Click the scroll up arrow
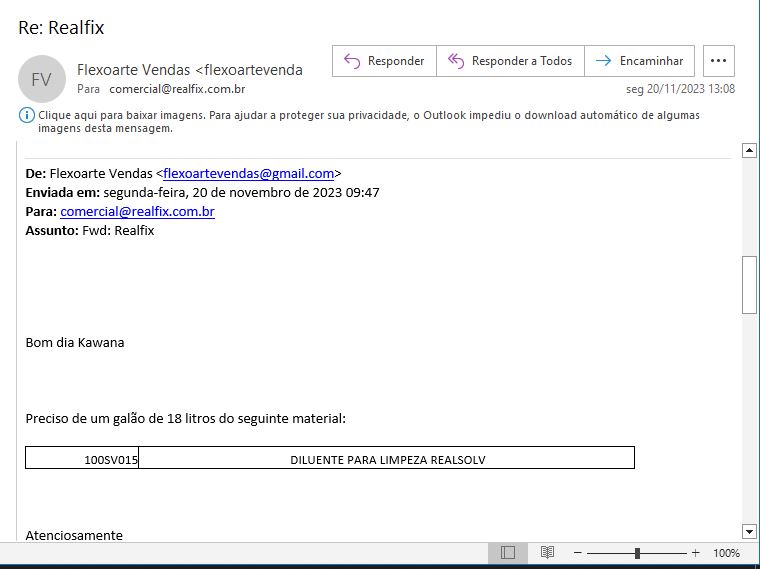The image size is (760, 569). coord(749,150)
